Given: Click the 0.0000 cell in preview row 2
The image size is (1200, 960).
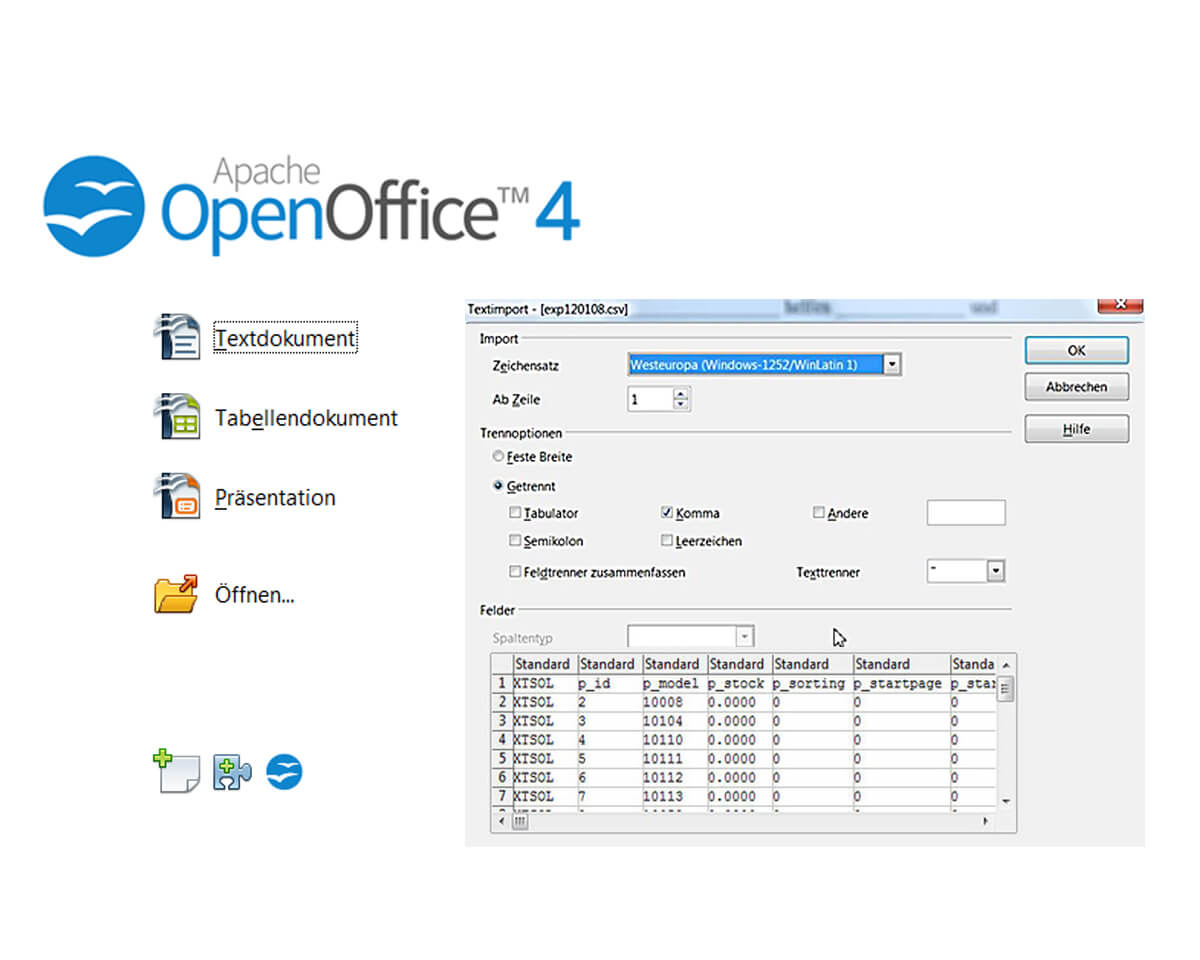Looking at the screenshot, I should [x=739, y=703].
